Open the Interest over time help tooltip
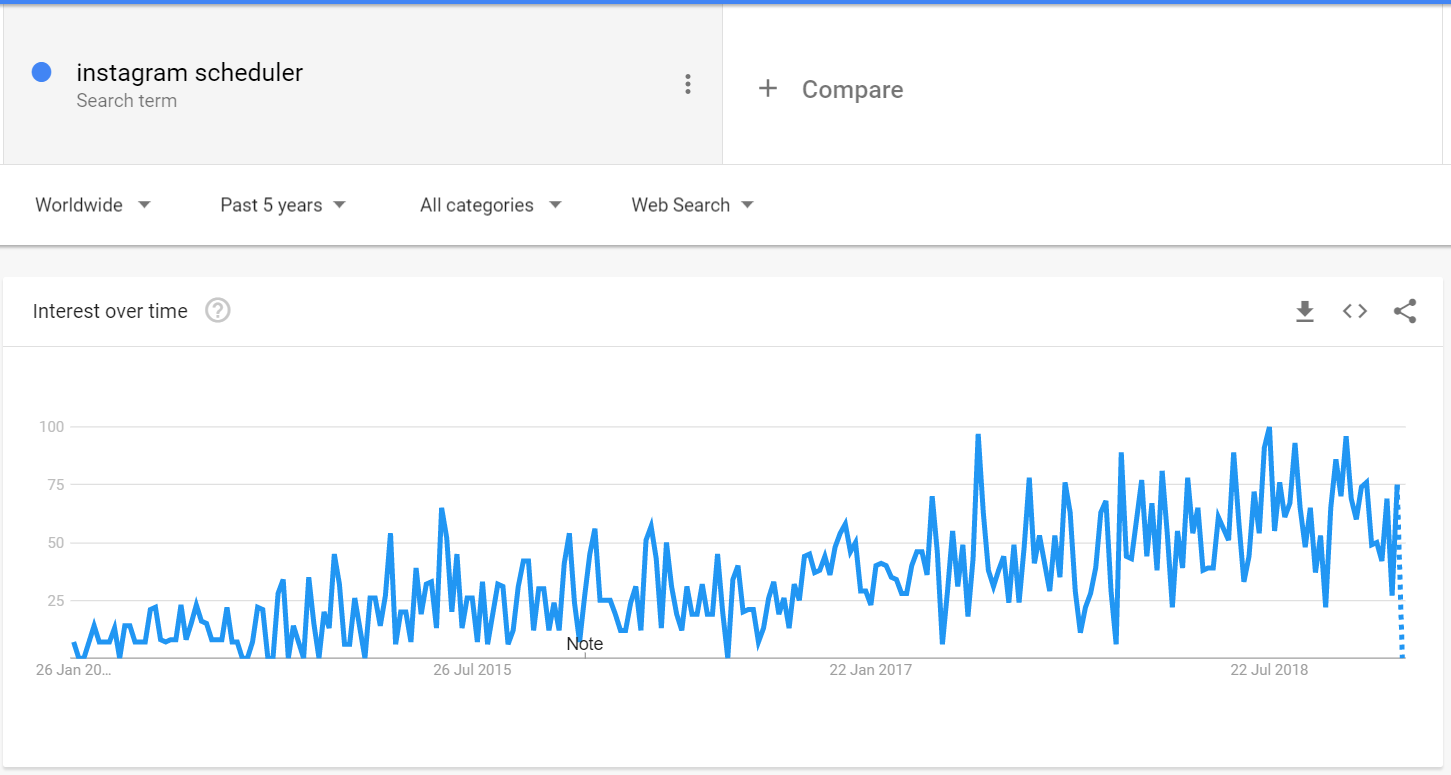 click(217, 311)
